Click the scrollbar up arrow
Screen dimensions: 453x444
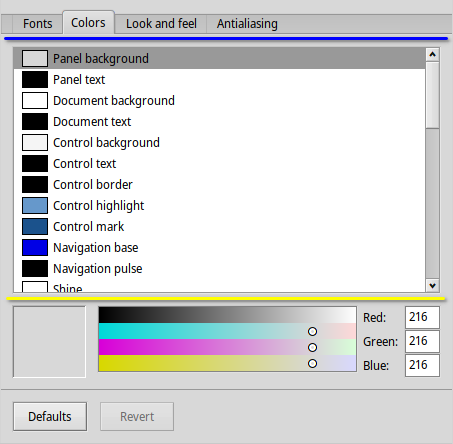pyautogui.click(x=433, y=54)
